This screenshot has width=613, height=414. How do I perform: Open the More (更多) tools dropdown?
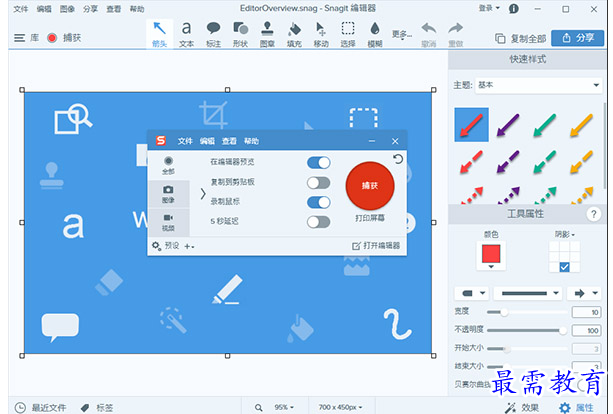click(x=401, y=35)
